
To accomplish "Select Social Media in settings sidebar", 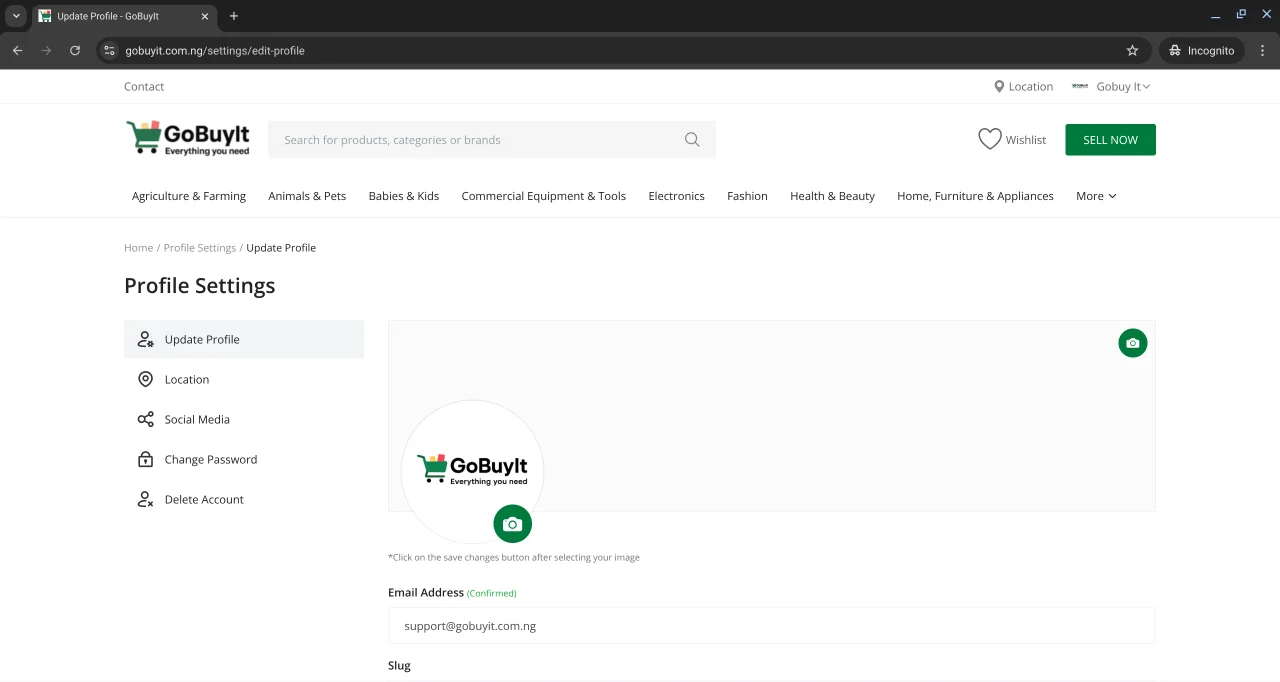I will [197, 420].
